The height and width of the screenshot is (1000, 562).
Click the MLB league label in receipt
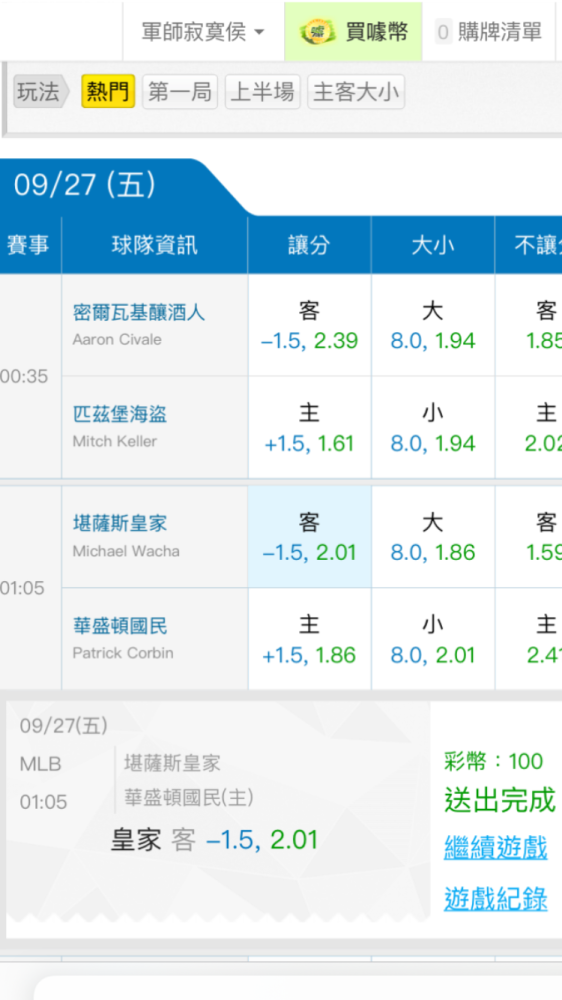[x=40, y=764]
